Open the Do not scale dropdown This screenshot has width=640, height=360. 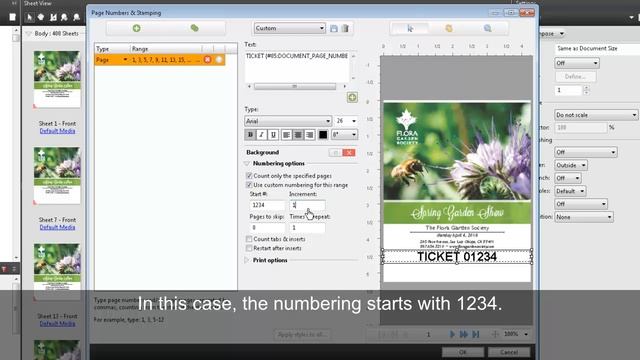[596, 115]
